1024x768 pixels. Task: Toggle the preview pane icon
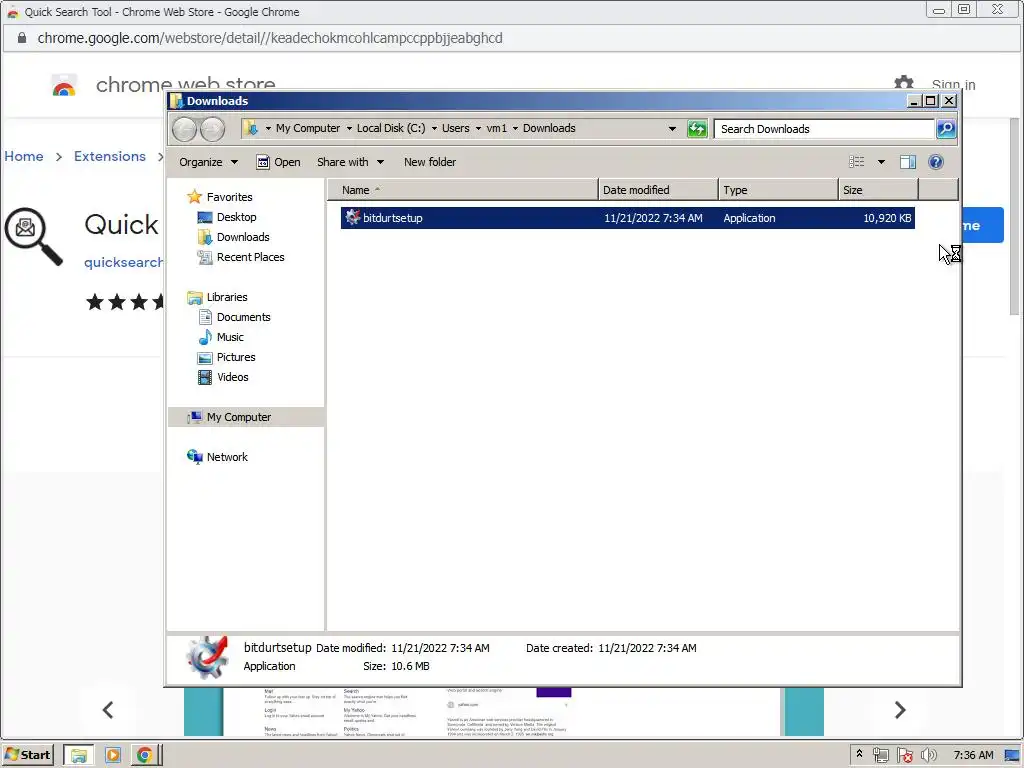pyautogui.click(x=908, y=162)
